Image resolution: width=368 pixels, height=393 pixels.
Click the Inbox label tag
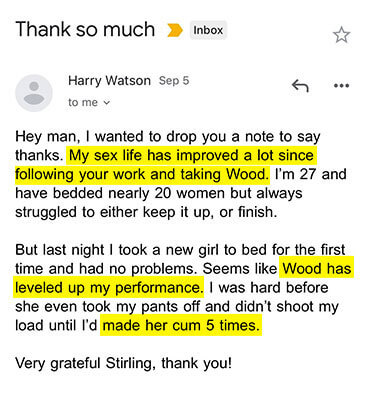(208, 30)
